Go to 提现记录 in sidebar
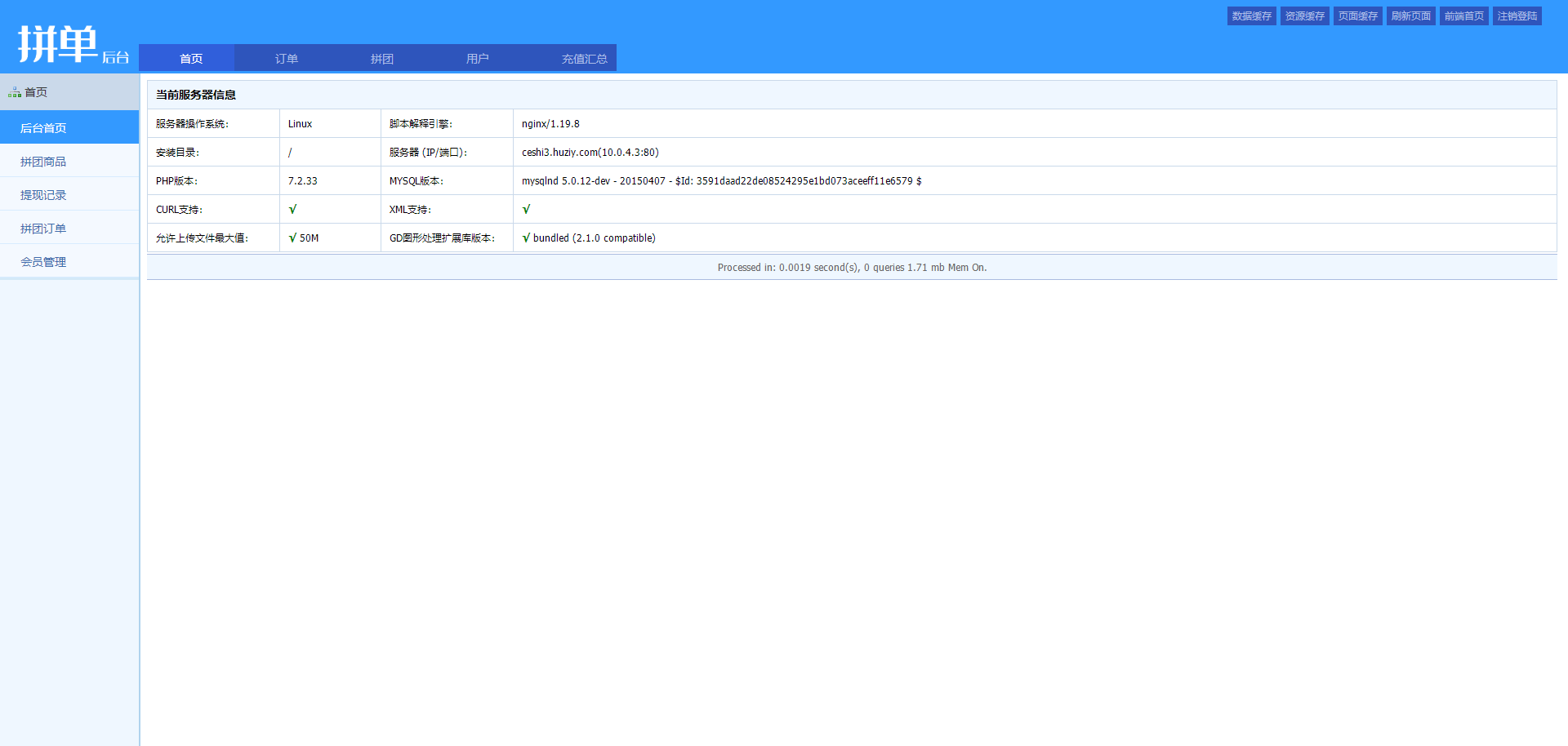The width and height of the screenshot is (1568, 746). [x=43, y=195]
